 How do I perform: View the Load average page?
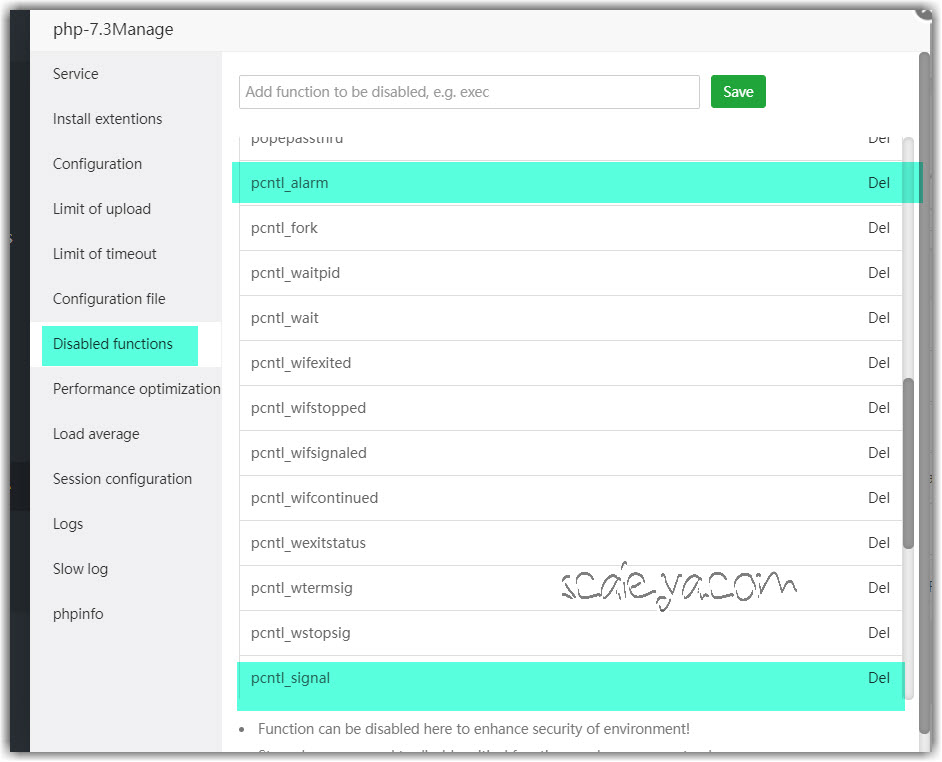[x=96, y=434]
